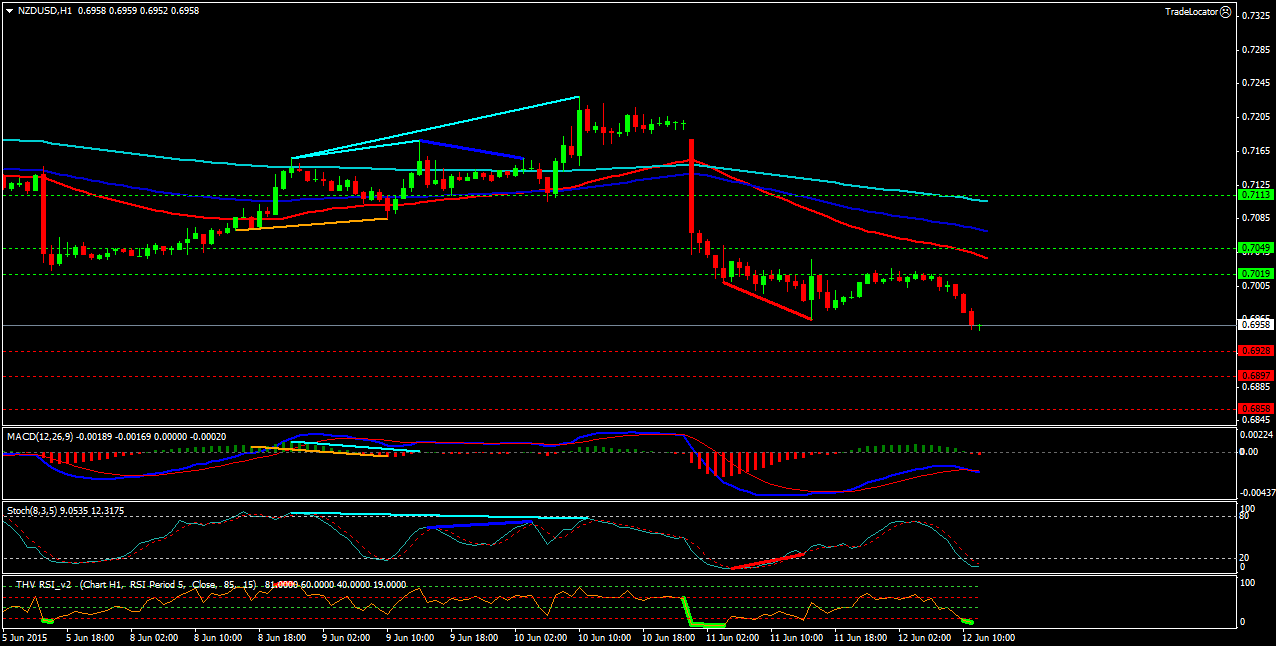
Task: Open the one-click trading arrow beside NZDUSD,H1
Action: [9, 10]
